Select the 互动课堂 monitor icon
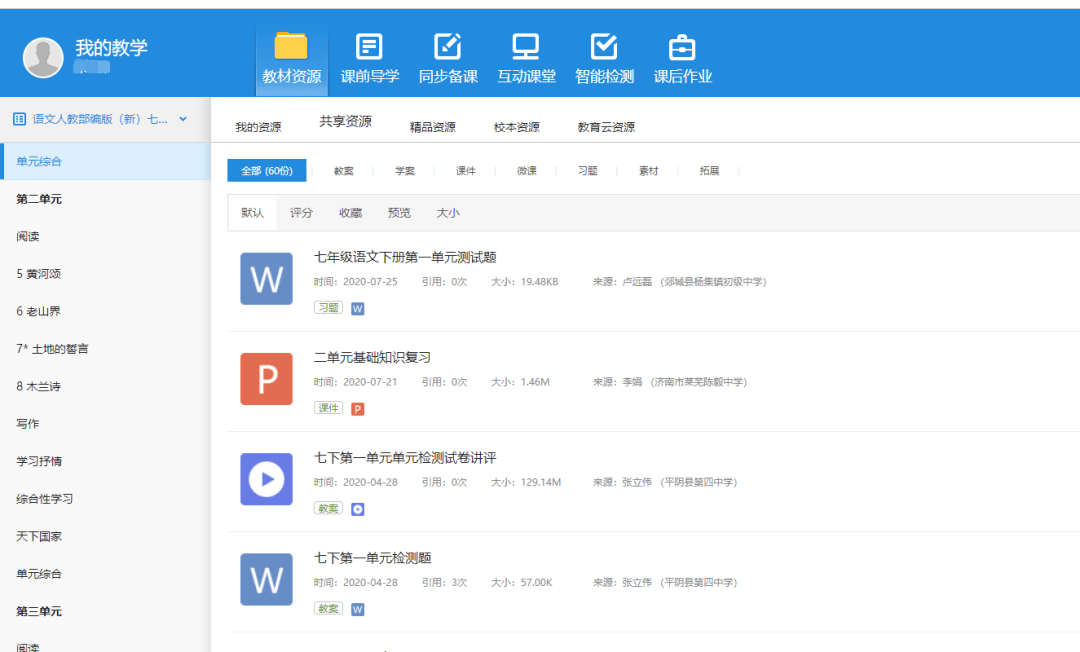 click(x=526, y=47)
